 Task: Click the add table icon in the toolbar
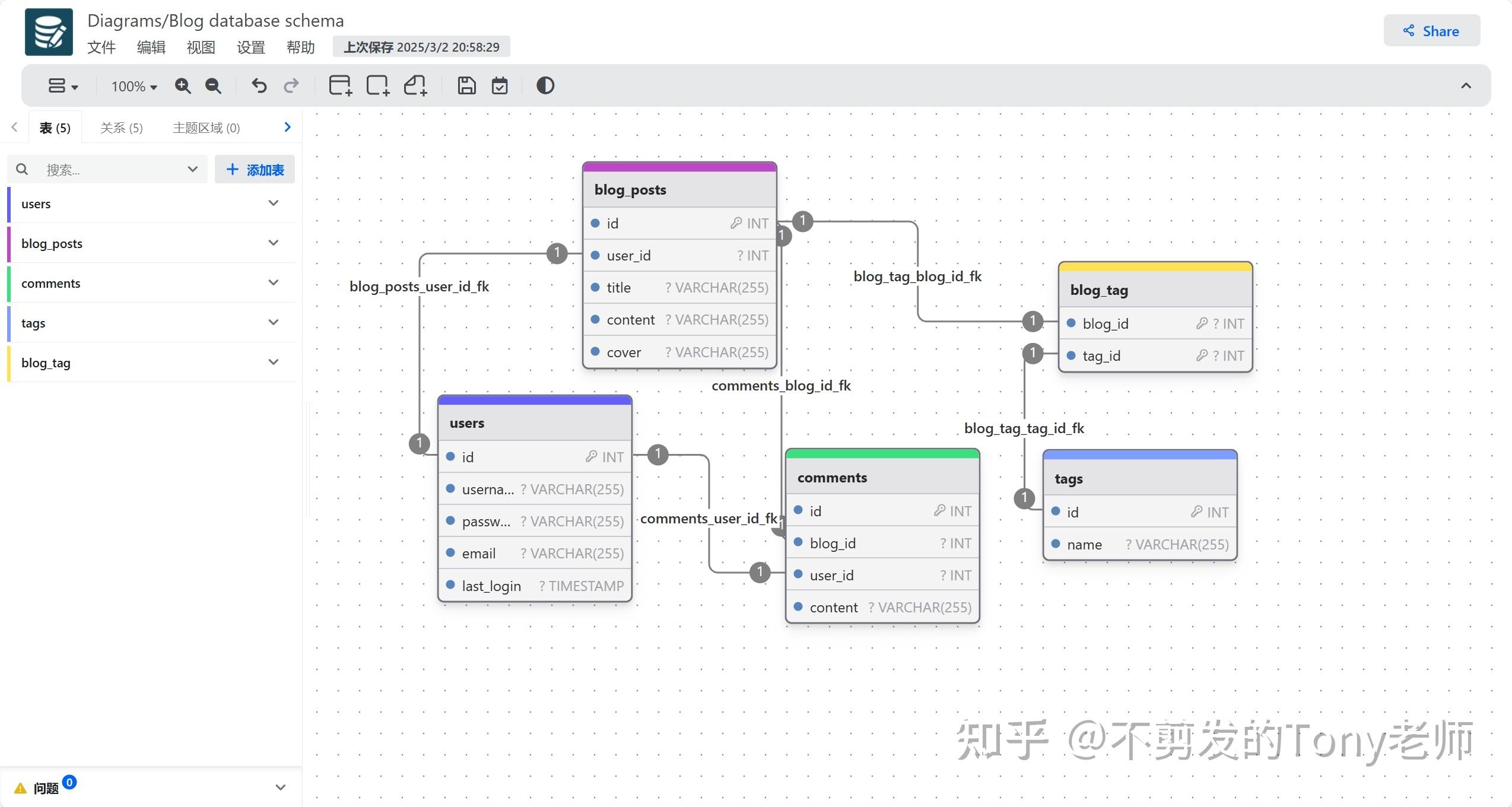click(x=340, y=85)
